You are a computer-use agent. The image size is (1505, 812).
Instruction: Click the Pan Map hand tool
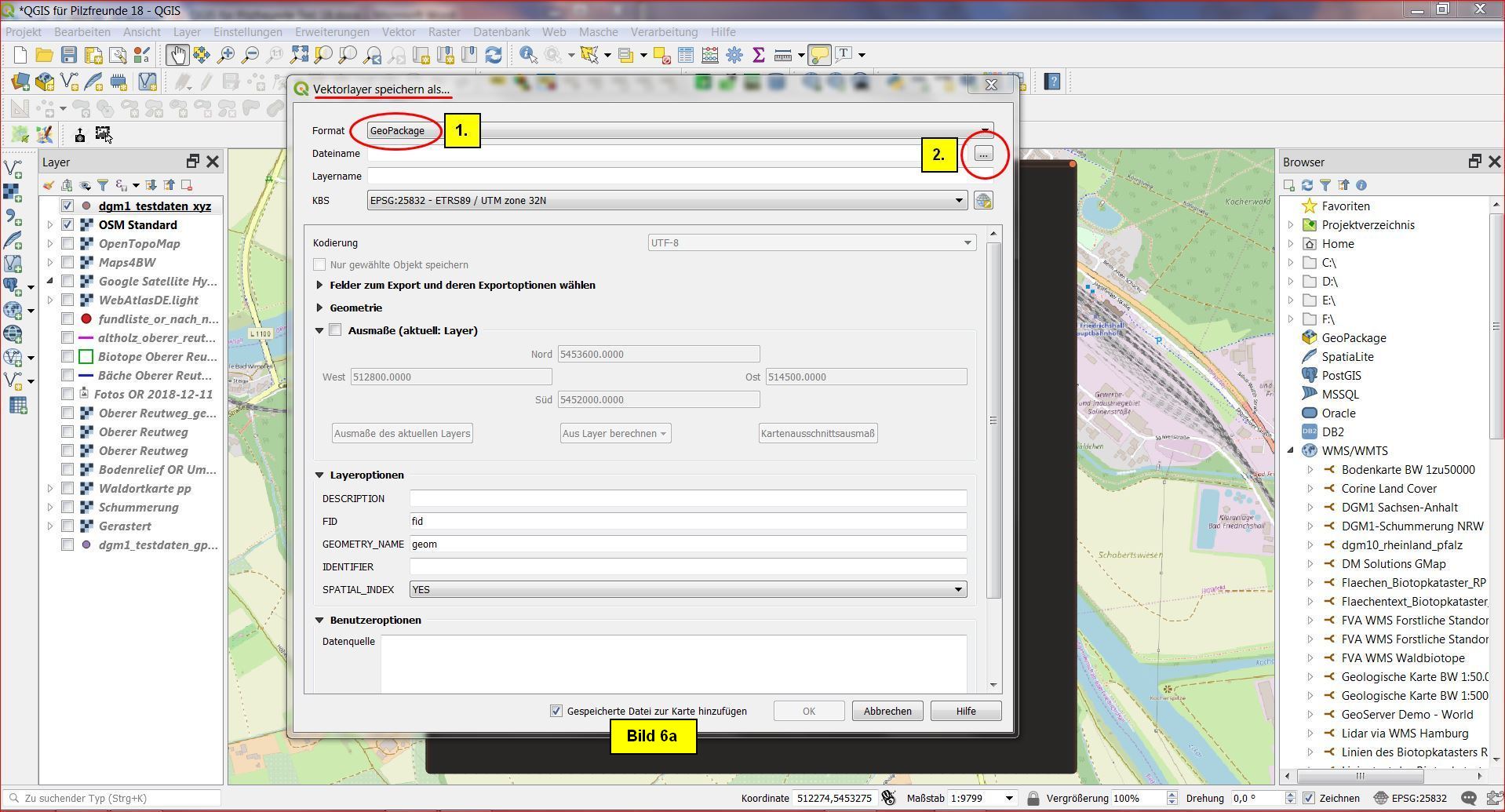coord(177,54)
